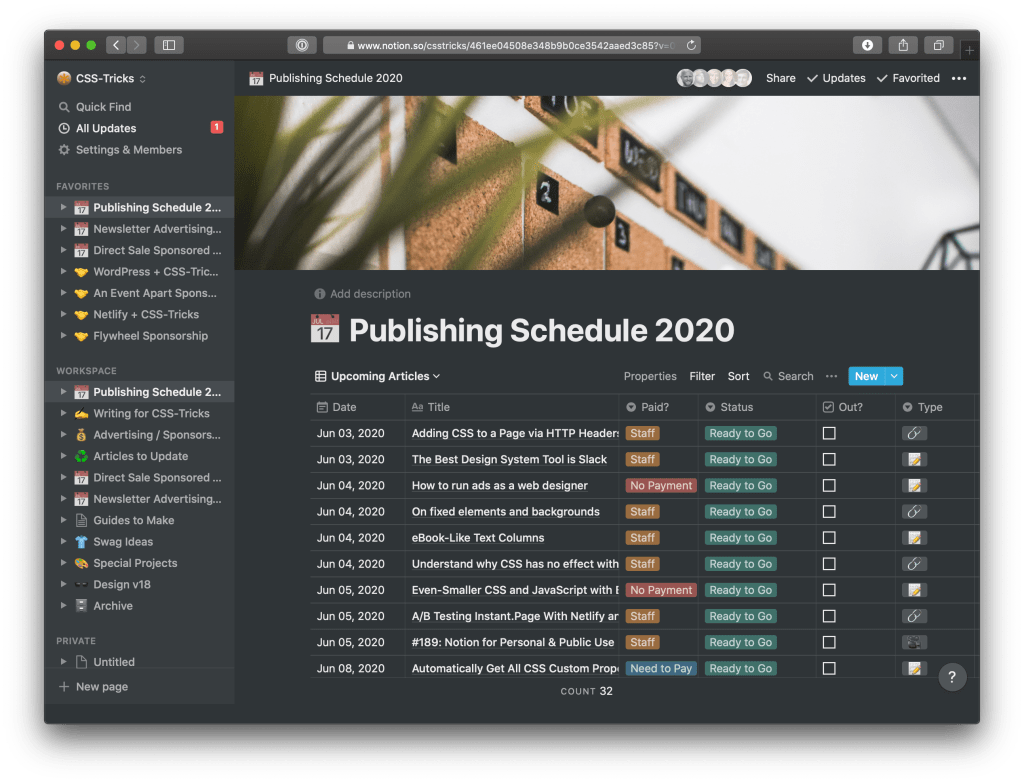The height and width of the screenshot is (782, 1024).
Task: Click the help question mark button
Action: coord(952,677)
